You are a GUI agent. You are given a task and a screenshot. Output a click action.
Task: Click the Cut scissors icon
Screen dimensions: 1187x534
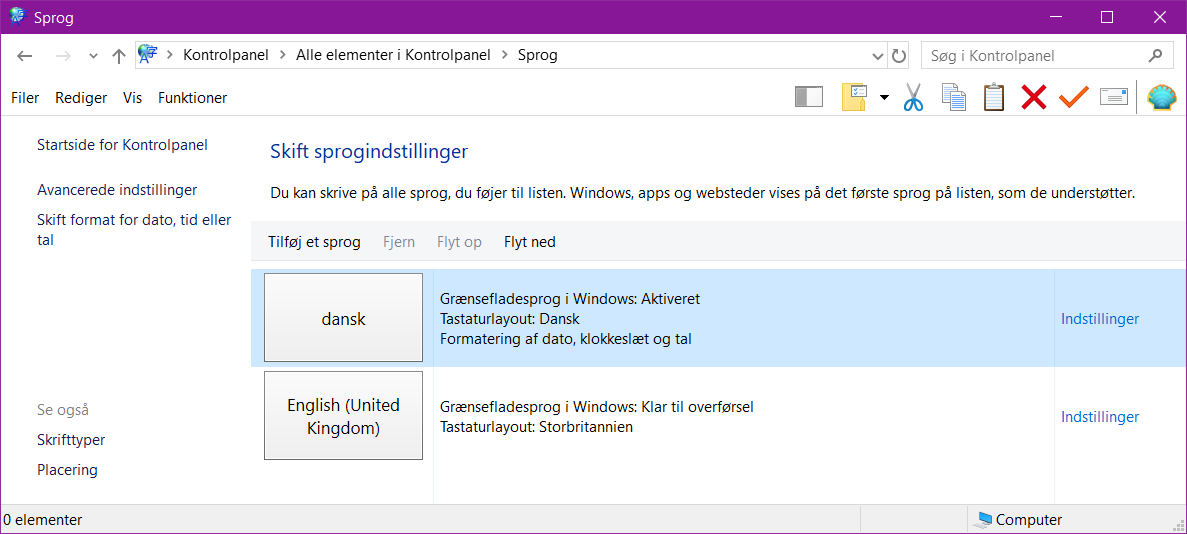[913, 97]
